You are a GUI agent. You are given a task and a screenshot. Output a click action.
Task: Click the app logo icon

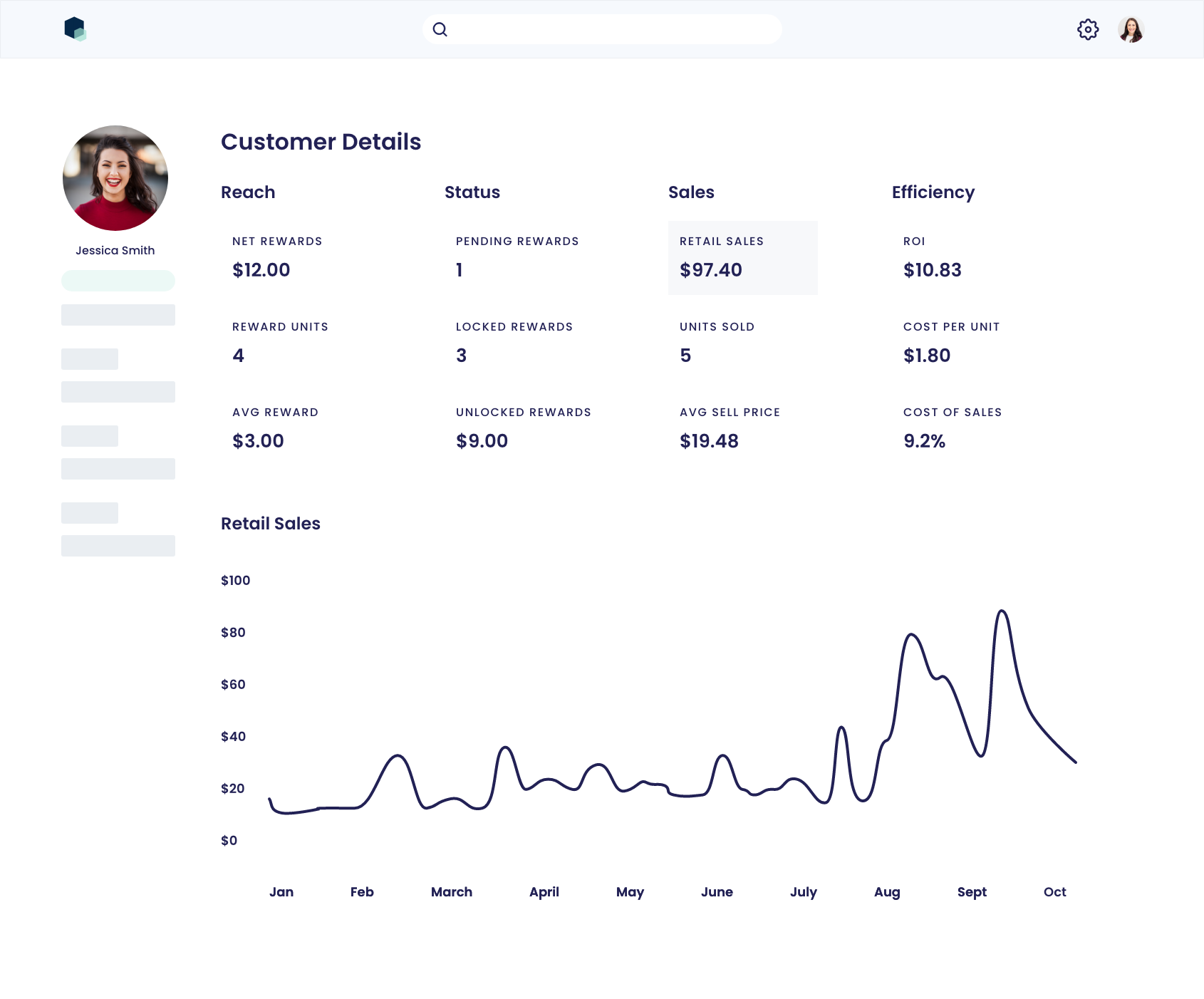[x=75, y=29]
